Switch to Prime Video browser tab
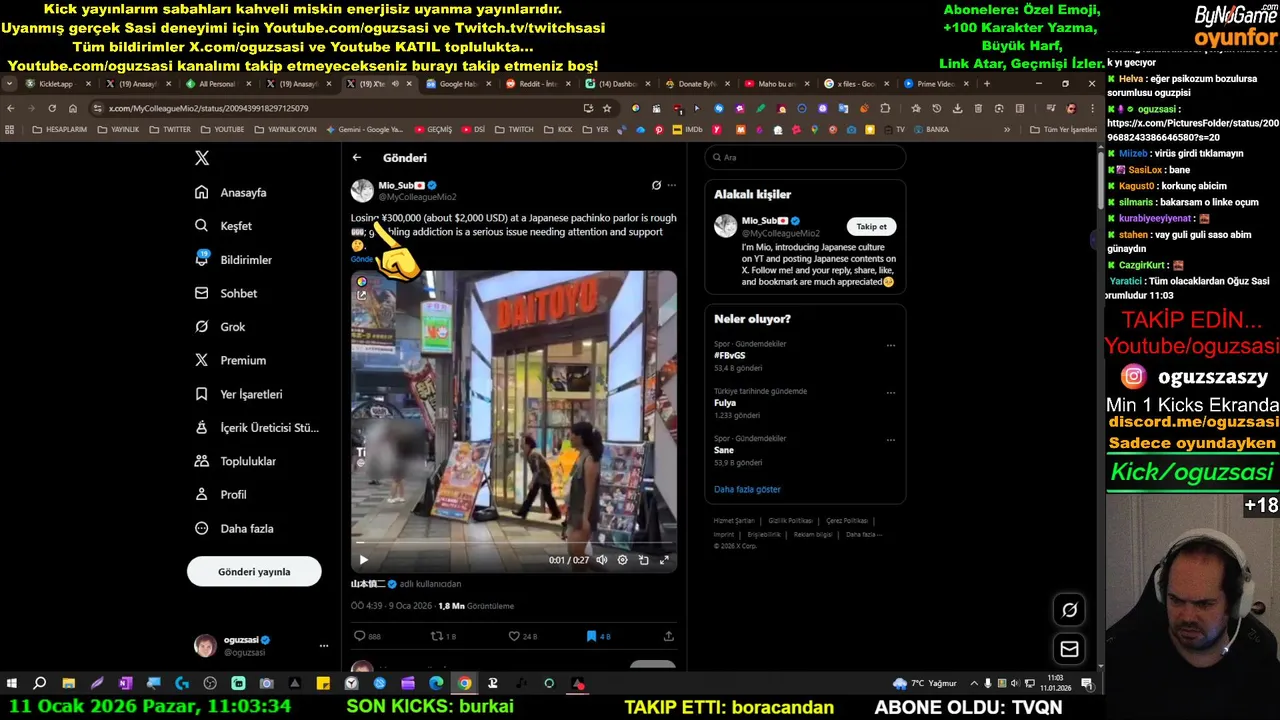 pyautogui.click(x=938, y=84)
